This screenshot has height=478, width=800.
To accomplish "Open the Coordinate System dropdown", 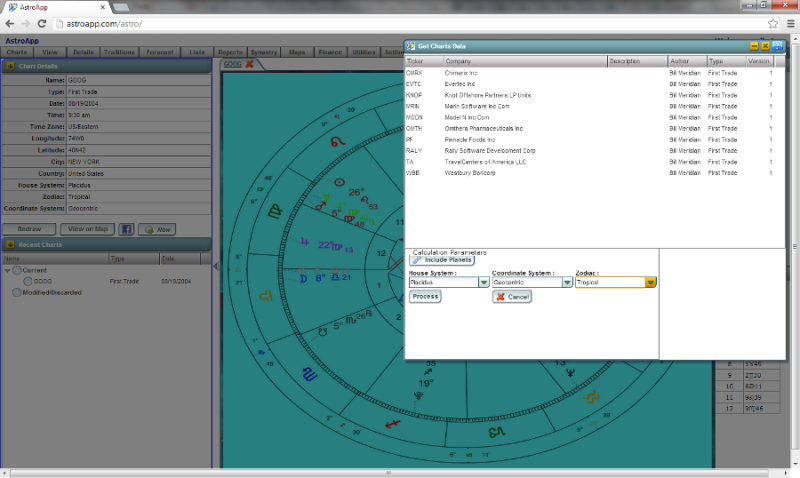I will 567,282.
